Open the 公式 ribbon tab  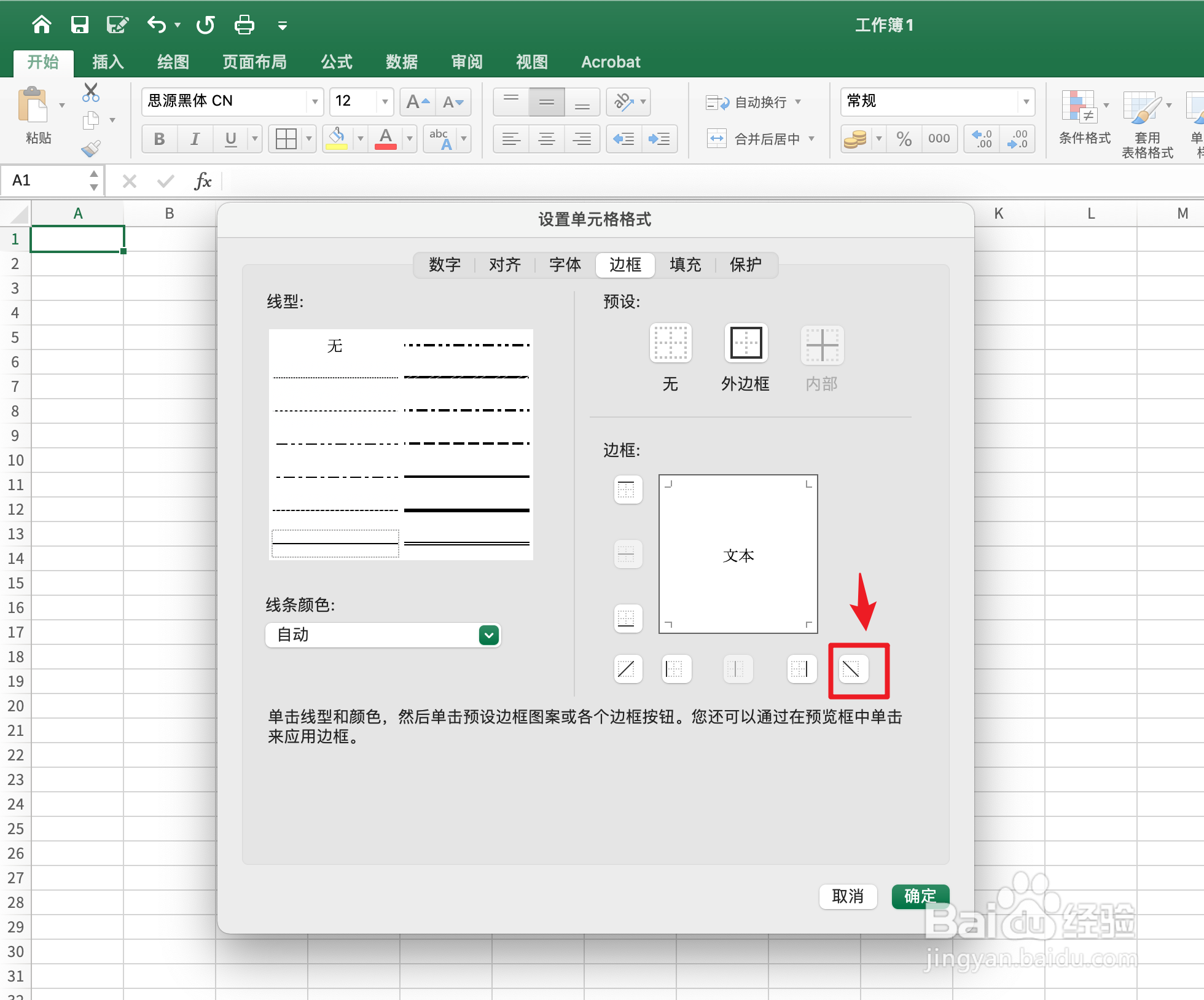(335, 61)
